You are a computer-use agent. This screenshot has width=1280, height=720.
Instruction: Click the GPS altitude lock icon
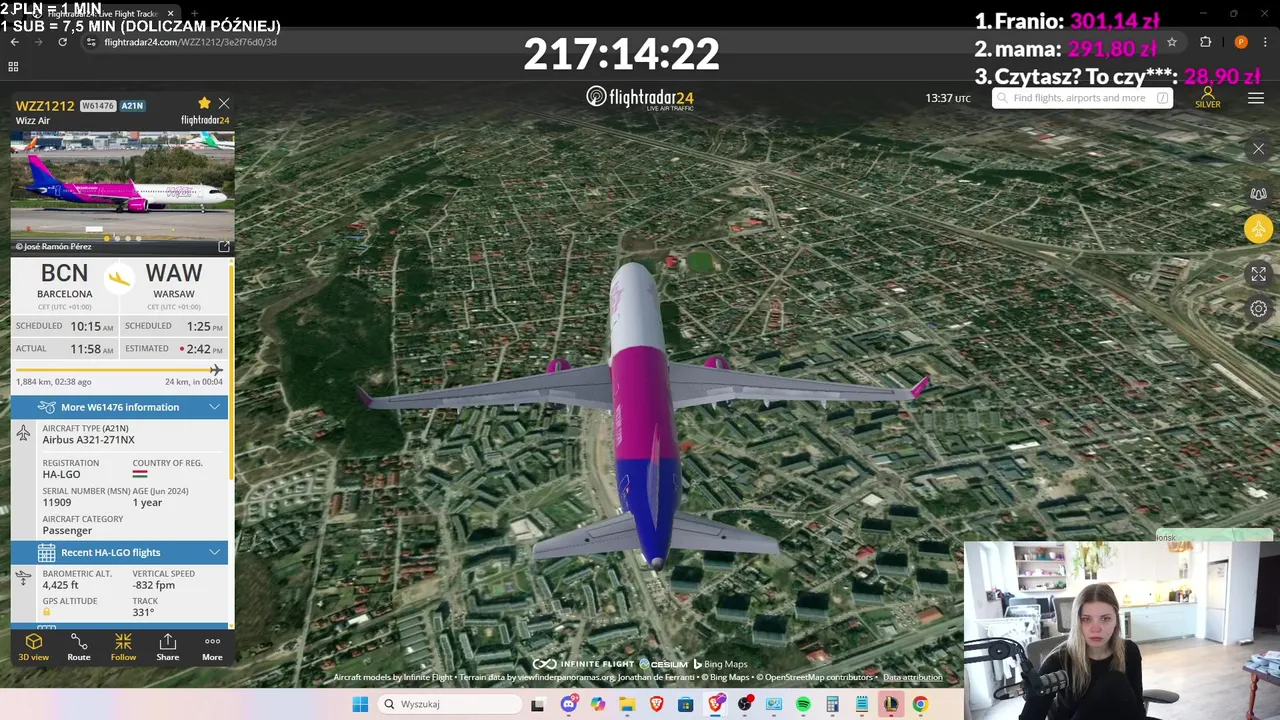[46, 612]
